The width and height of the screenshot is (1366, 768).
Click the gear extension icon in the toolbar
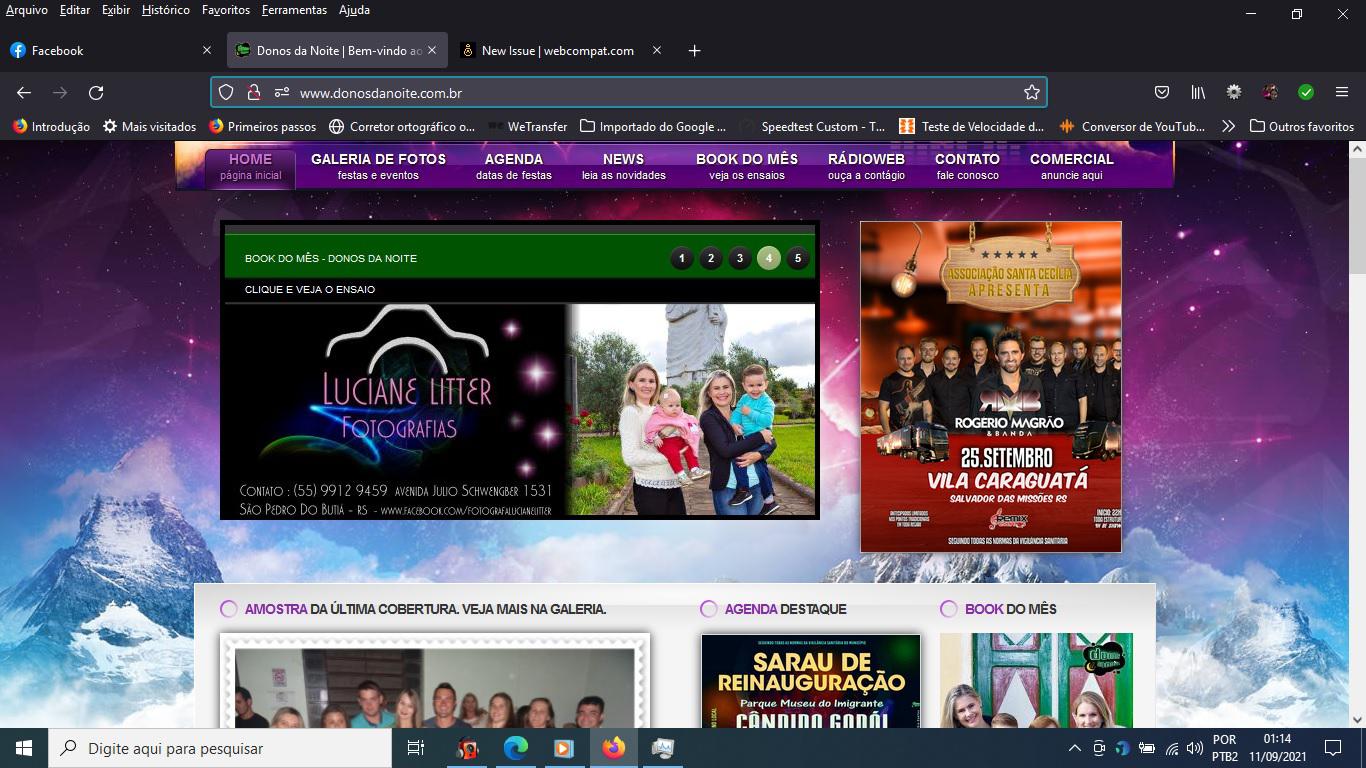[x=1234, y=92]
